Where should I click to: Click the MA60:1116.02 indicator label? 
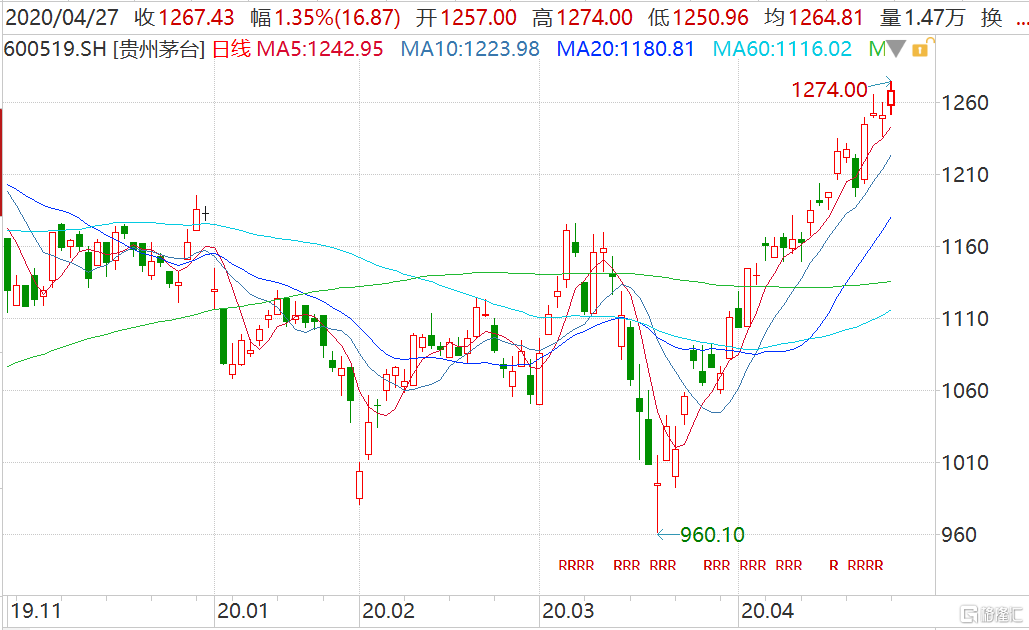[782, 49]
